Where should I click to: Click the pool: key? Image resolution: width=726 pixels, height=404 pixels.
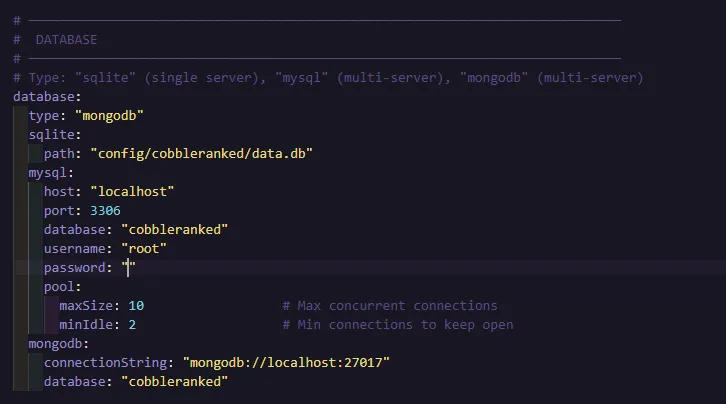click(x=63, y=287)
